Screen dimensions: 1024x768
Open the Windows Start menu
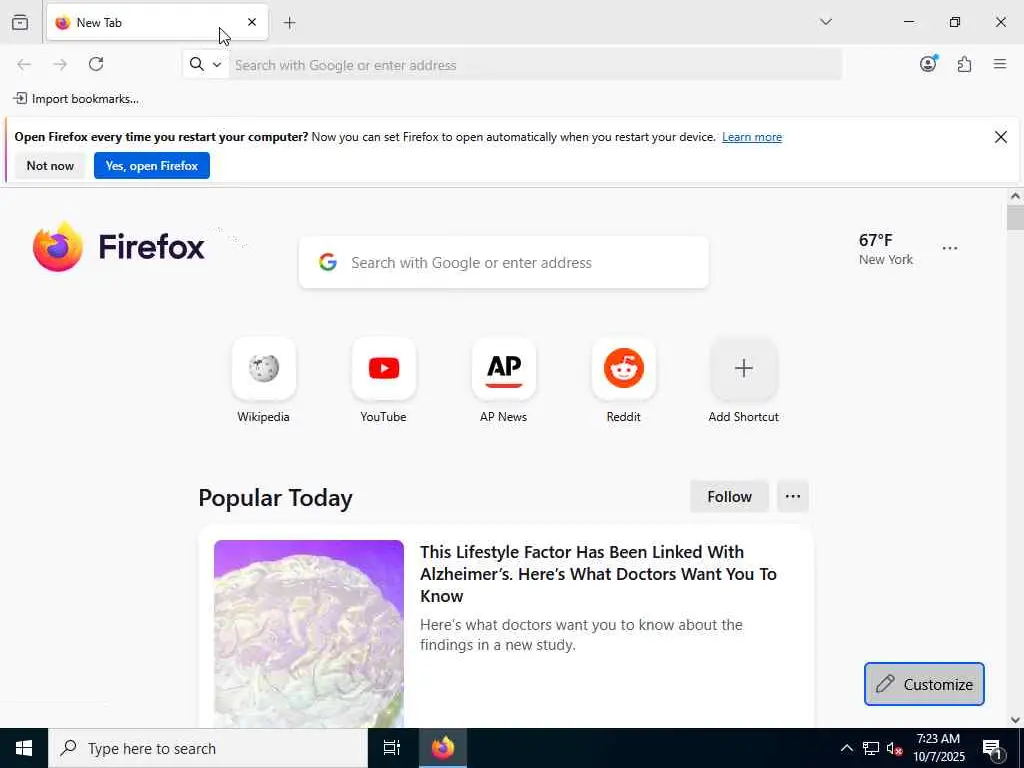[24, 748]
